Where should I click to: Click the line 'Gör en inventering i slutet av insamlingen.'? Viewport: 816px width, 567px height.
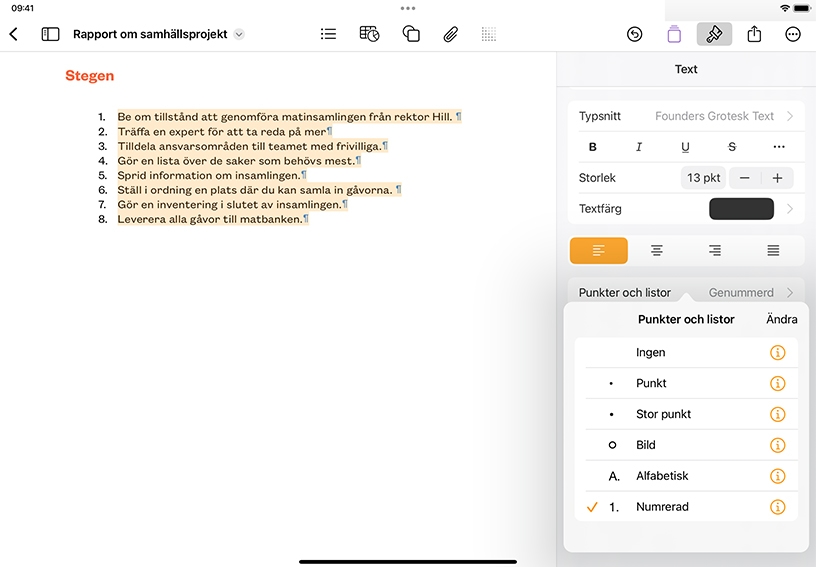point(229,204)
